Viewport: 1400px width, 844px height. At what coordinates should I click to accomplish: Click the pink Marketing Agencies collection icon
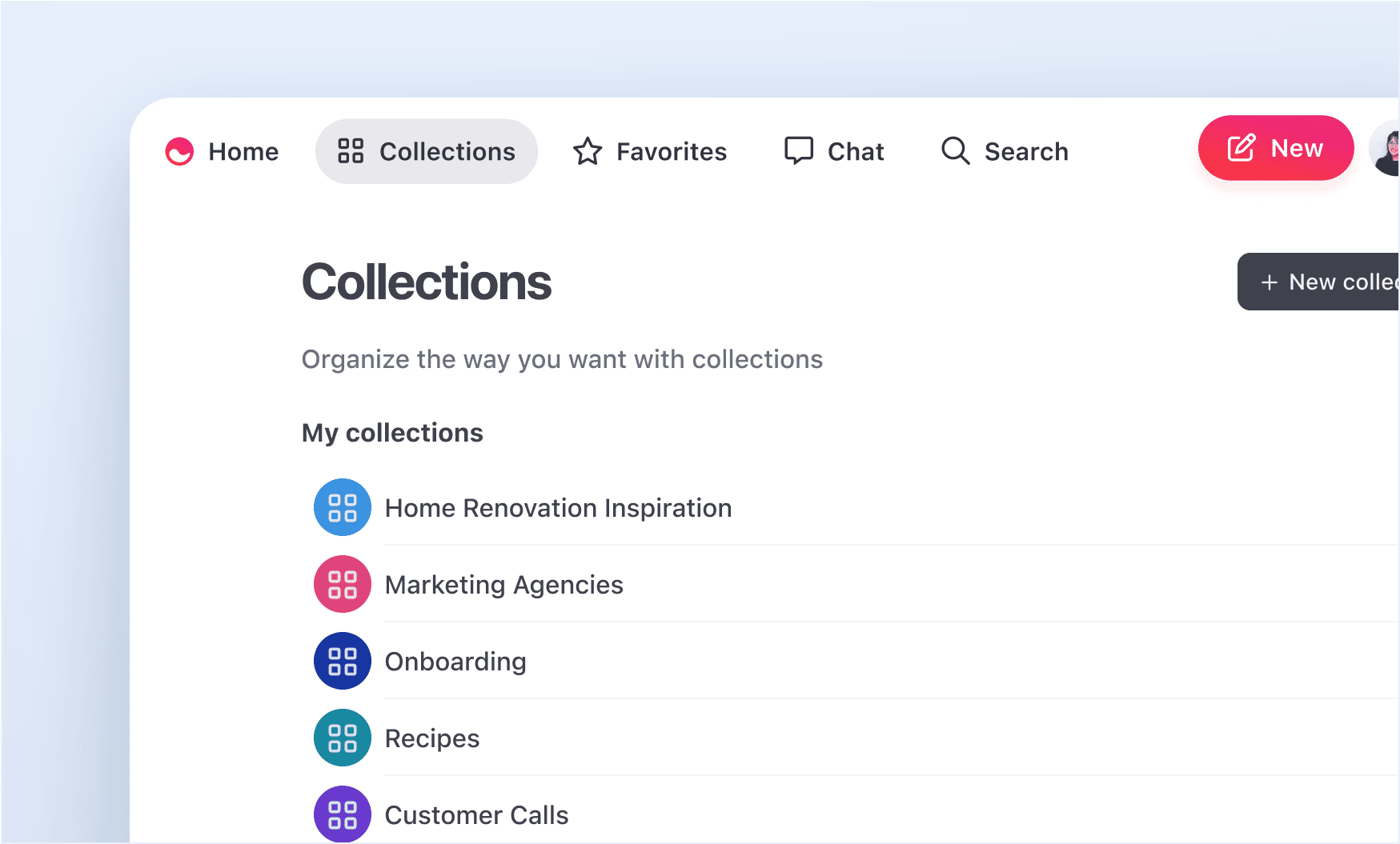(x=342, y=584)
